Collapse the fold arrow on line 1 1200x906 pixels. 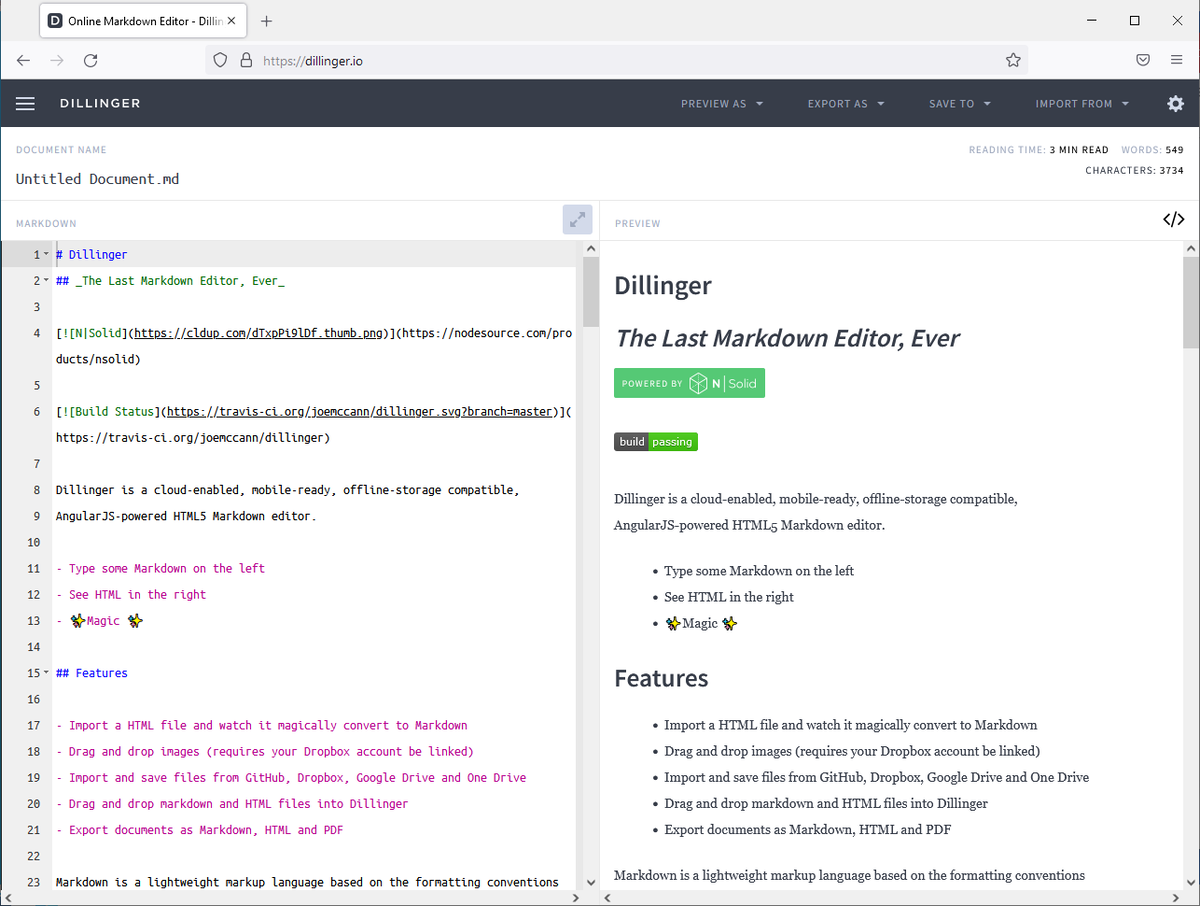[46, 254]
